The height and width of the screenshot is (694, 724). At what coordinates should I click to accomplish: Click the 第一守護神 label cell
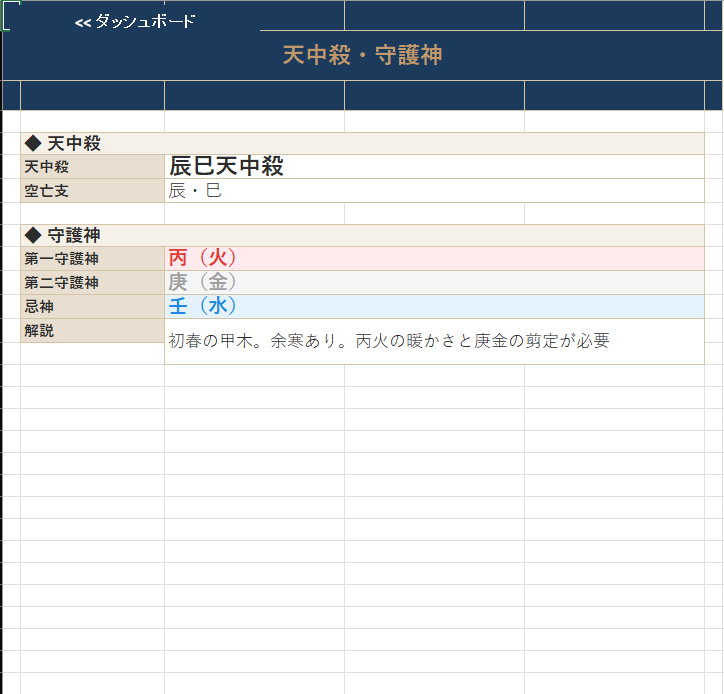(x=92, y=259)
